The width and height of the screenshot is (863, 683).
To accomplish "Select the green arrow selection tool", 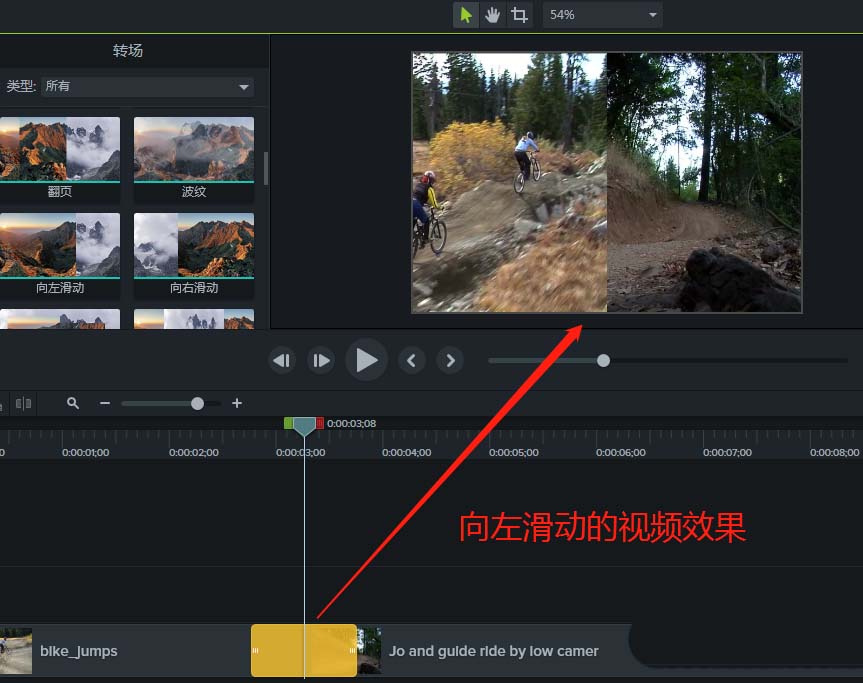I will (465, 15).
